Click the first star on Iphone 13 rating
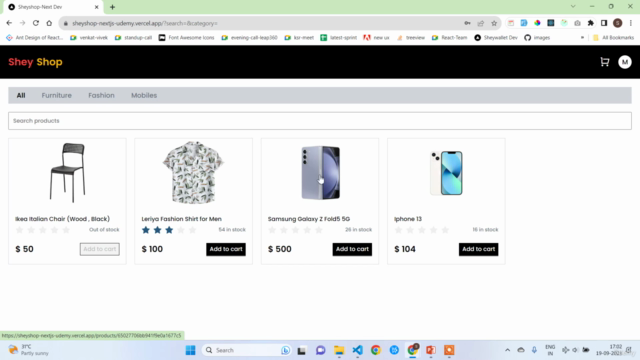This screenshot has height=360, width=640. tap(398, 230)
